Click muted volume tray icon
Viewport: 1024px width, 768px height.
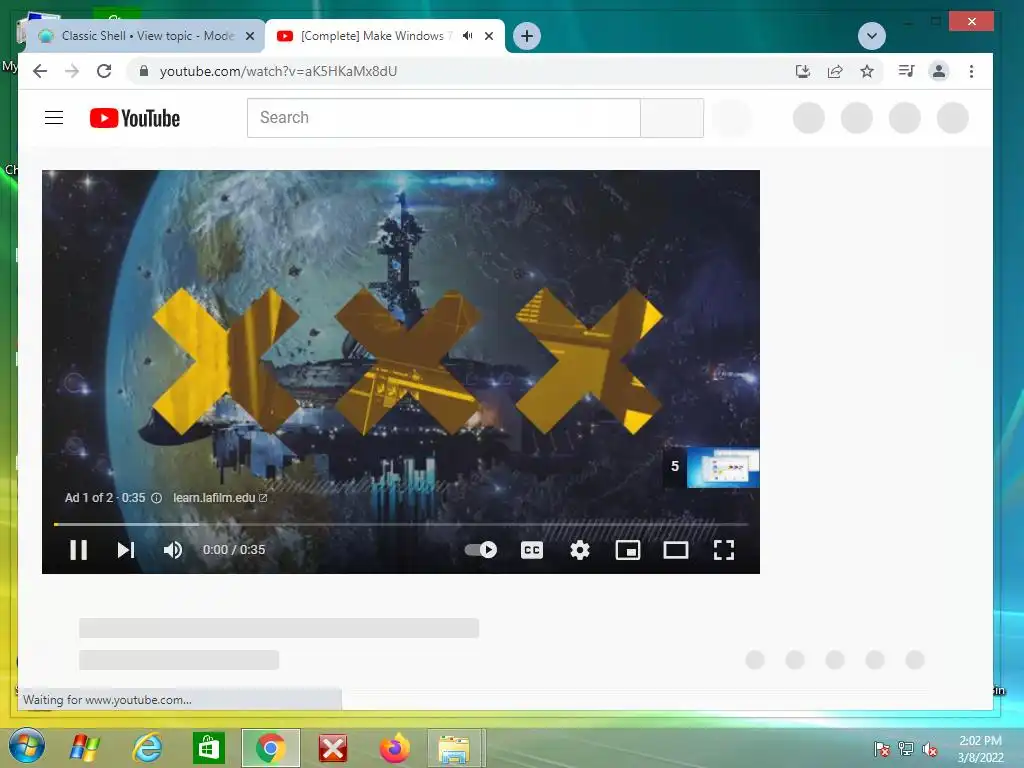(930, 749)
